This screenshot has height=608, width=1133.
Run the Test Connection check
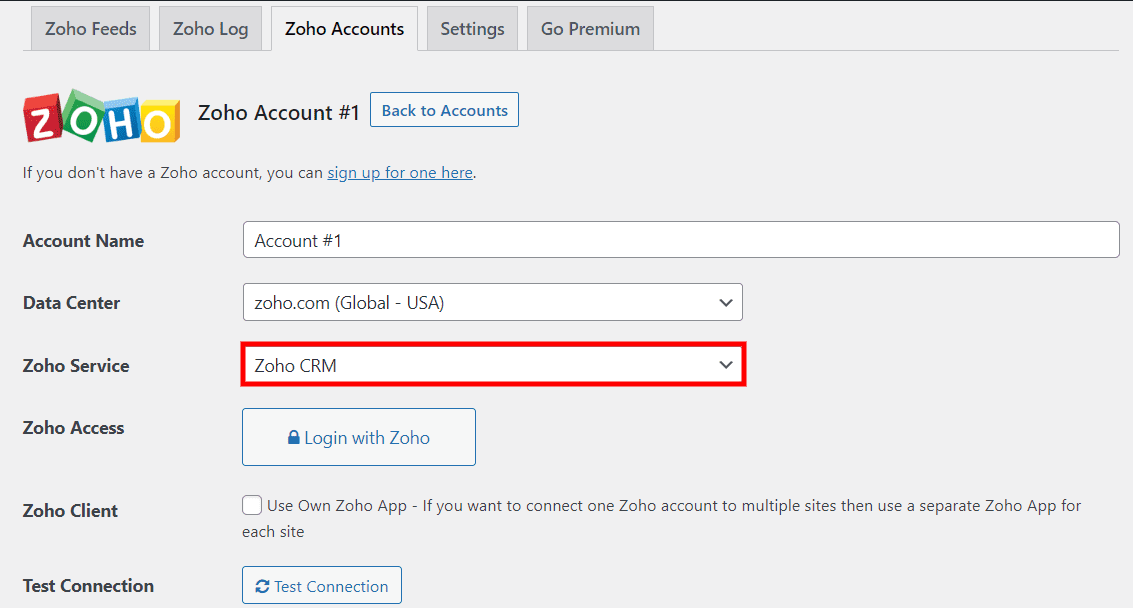pyautogui.click(x=321, y=585)
